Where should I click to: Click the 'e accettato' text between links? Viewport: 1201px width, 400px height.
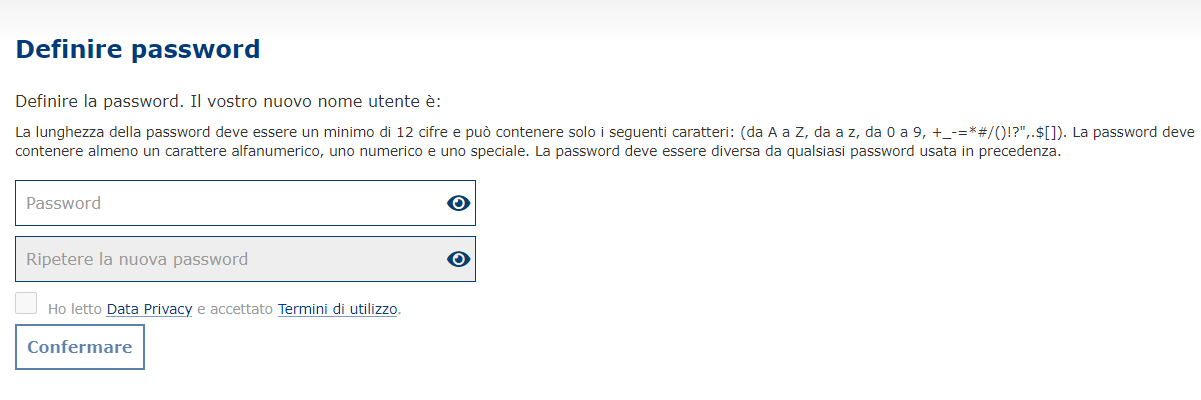235,309
